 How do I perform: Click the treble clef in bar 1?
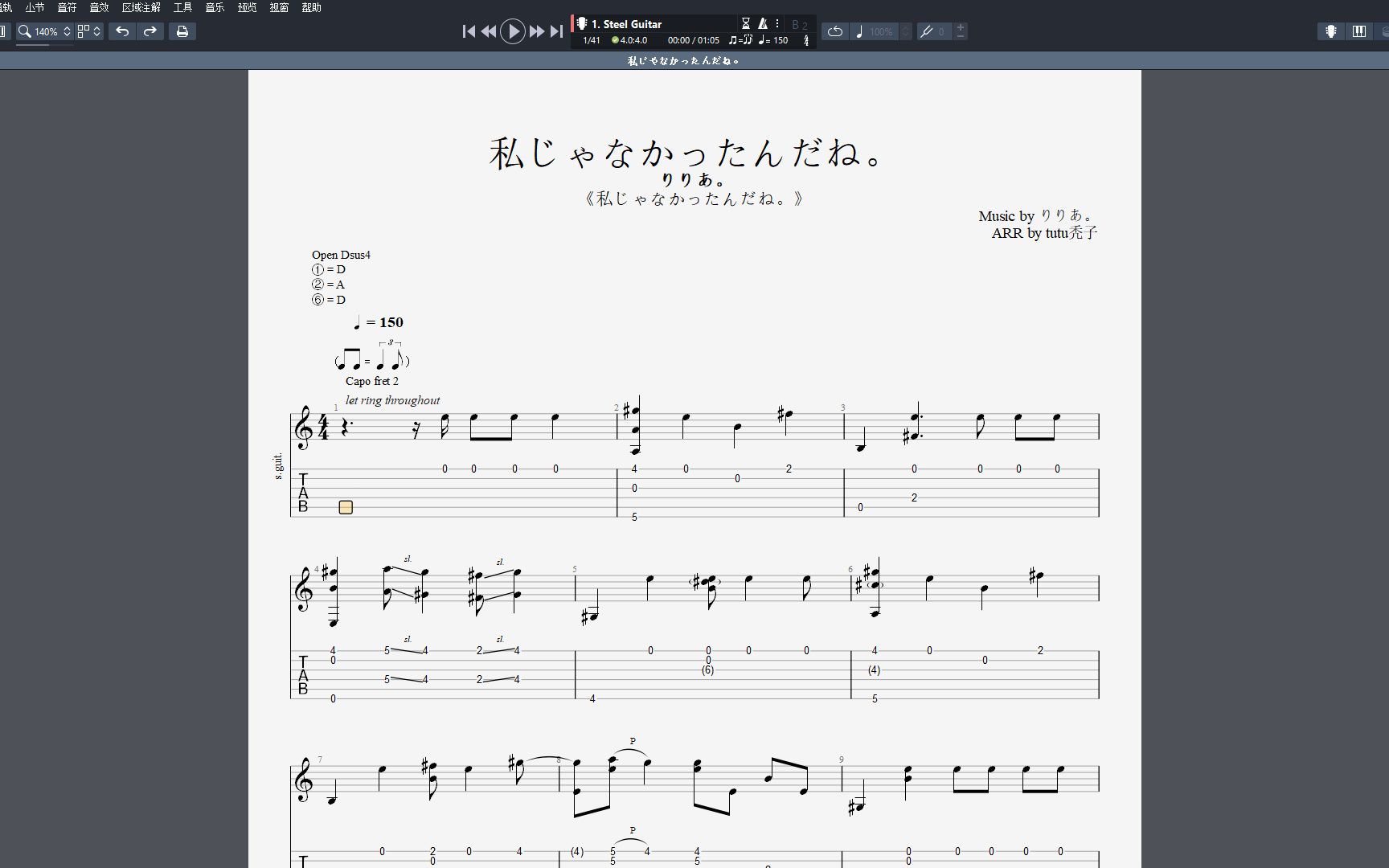tap(304, 426)
